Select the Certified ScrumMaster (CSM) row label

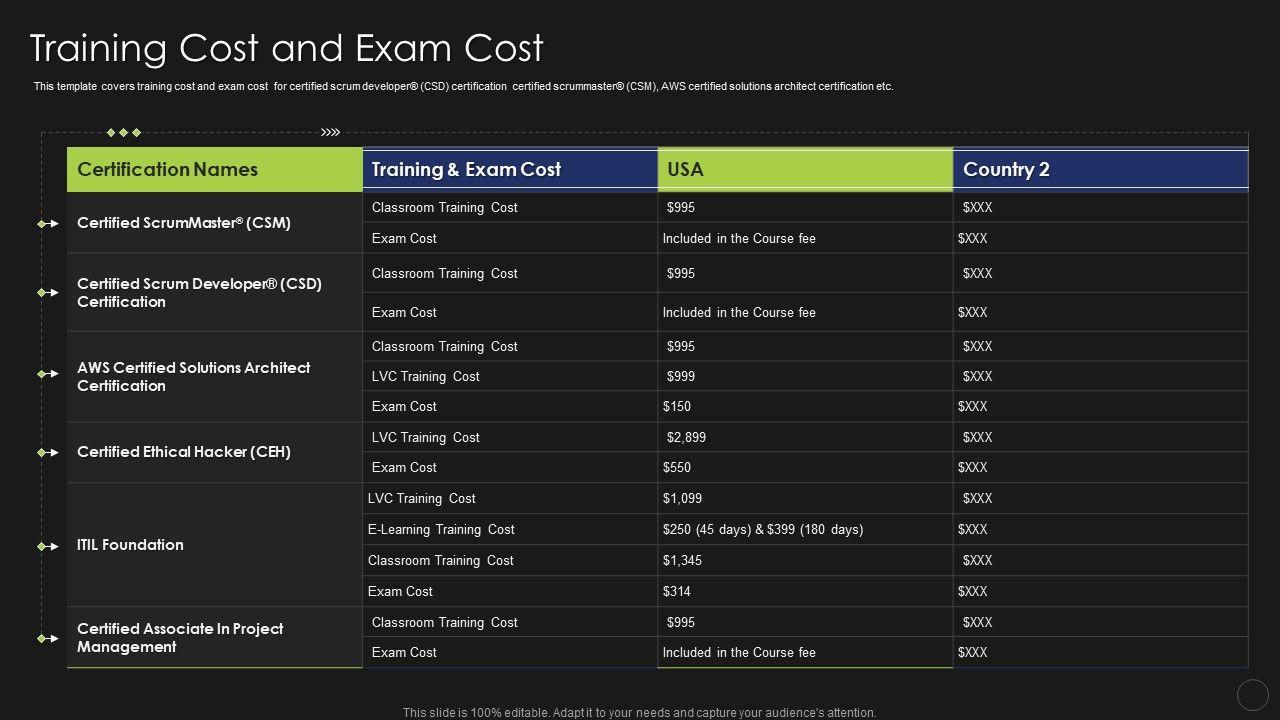coord(184,223)
